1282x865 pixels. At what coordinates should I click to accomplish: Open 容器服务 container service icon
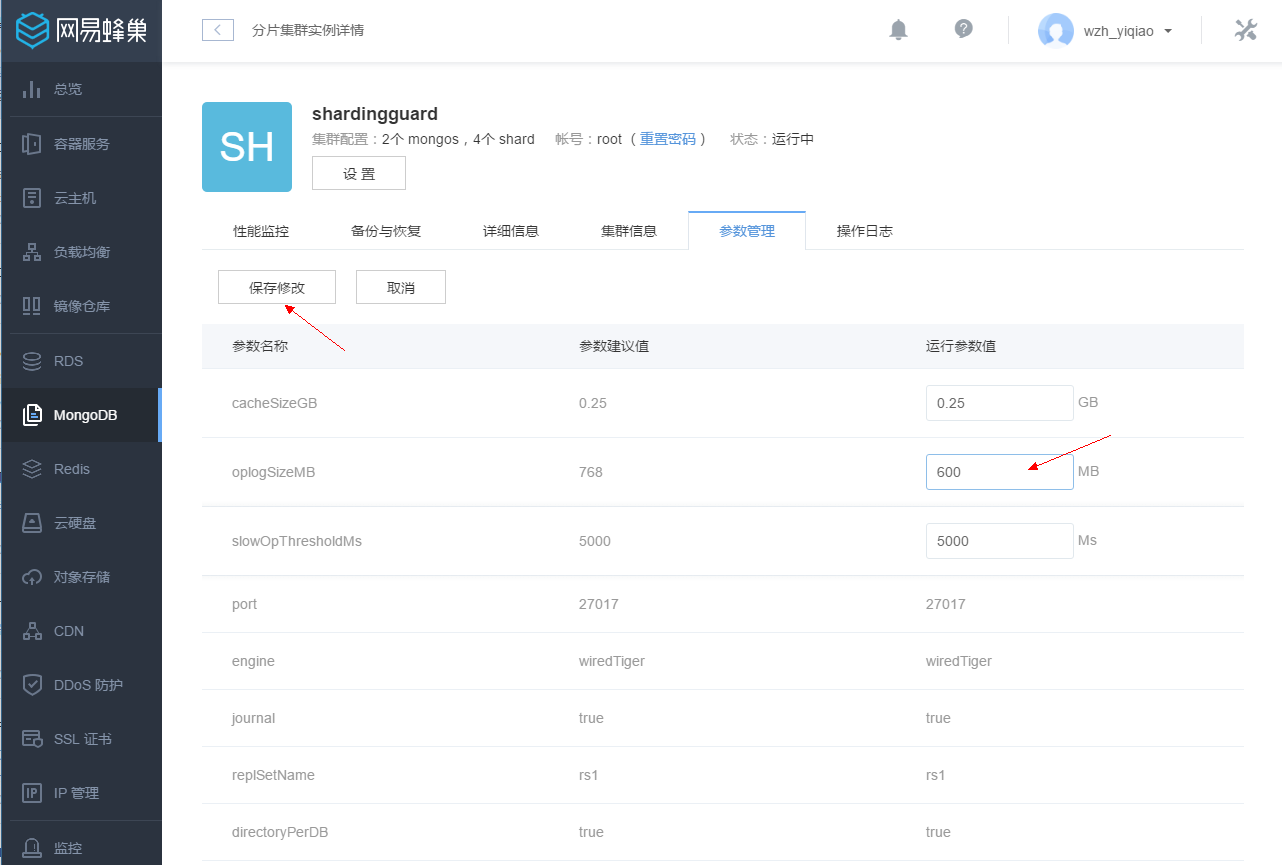tap(32, 144)
